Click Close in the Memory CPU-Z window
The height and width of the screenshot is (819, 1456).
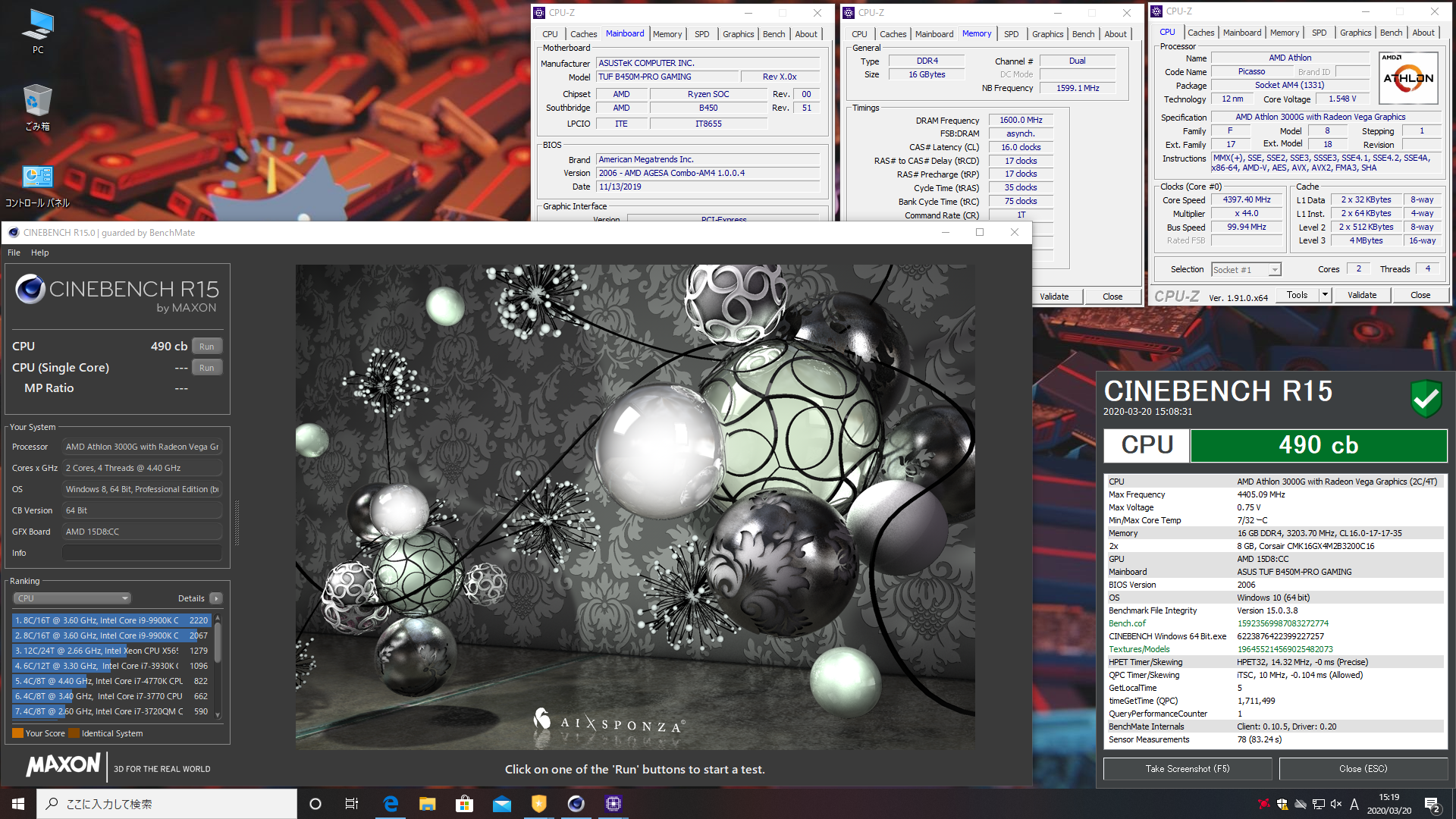1112,297
